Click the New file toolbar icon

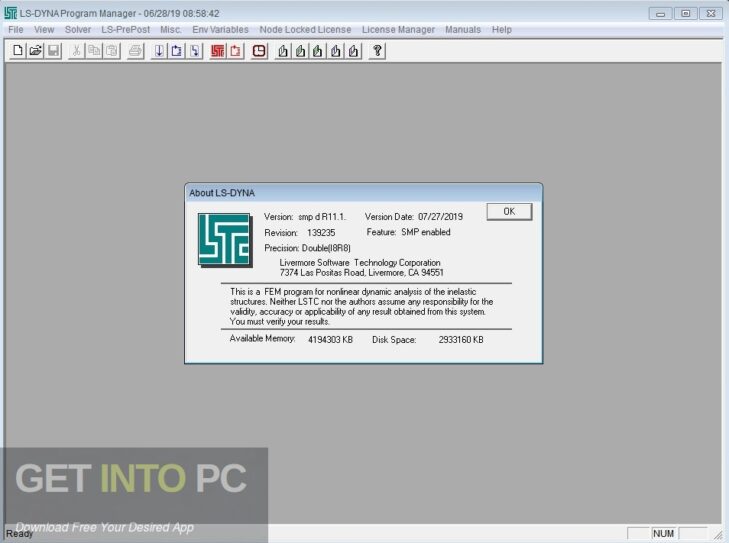17,51
